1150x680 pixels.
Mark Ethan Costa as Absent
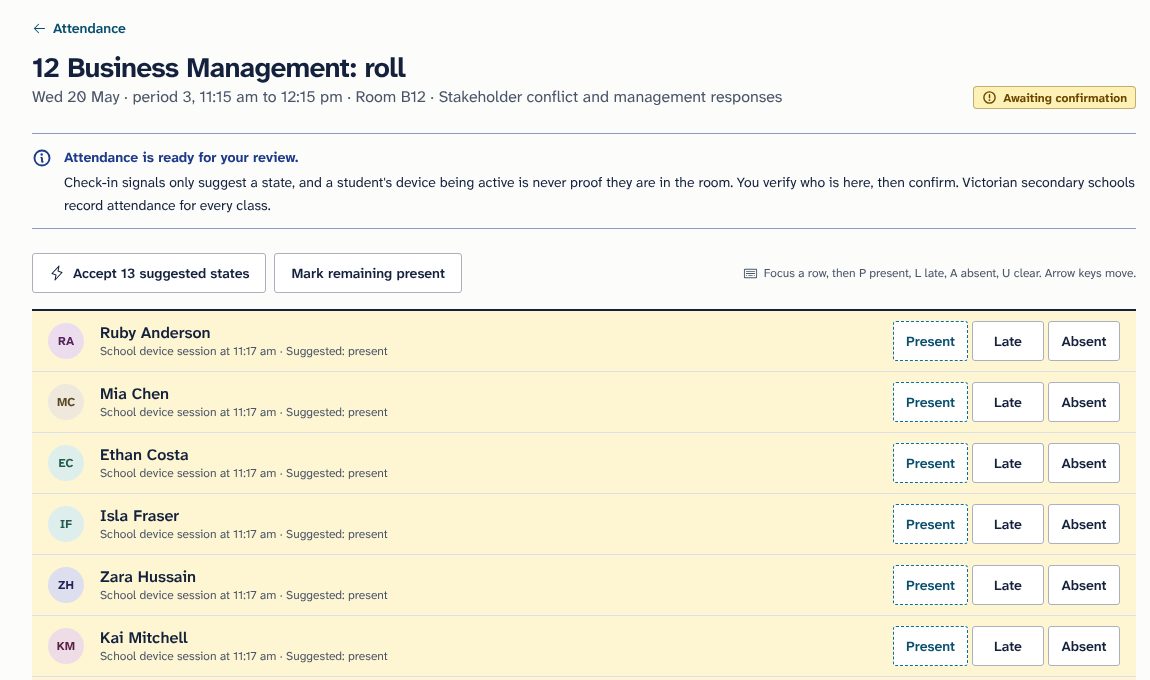click(x=1083, y=463)
